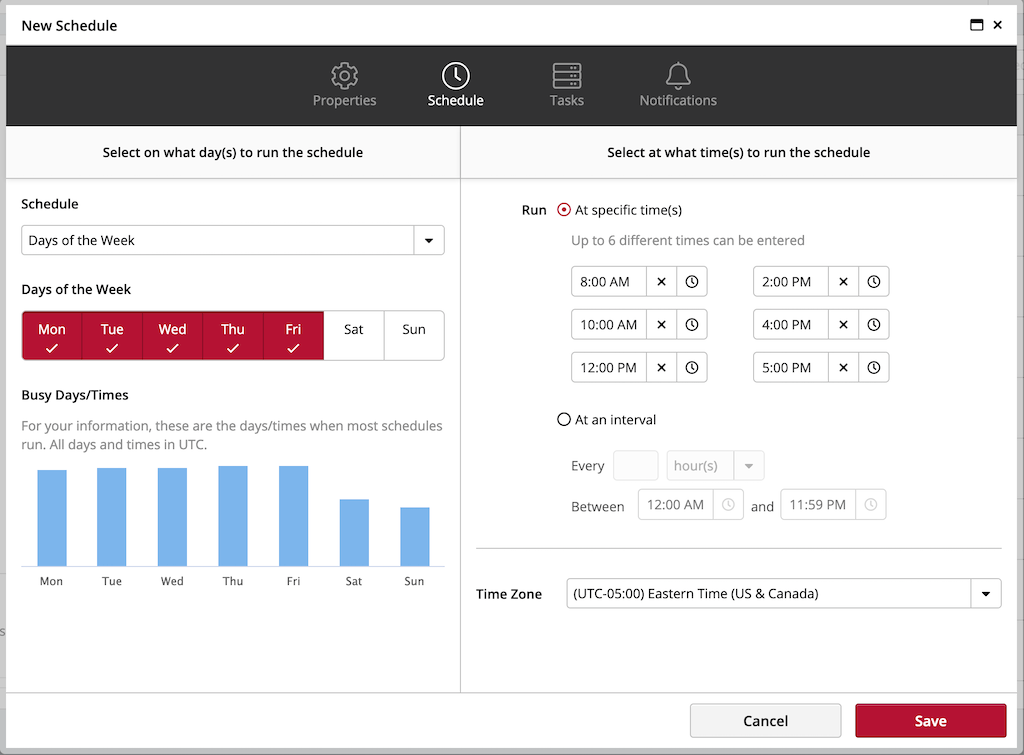Open the Properties gear tab
This screenshot has height=755, width=1024.
coord(344,85)
